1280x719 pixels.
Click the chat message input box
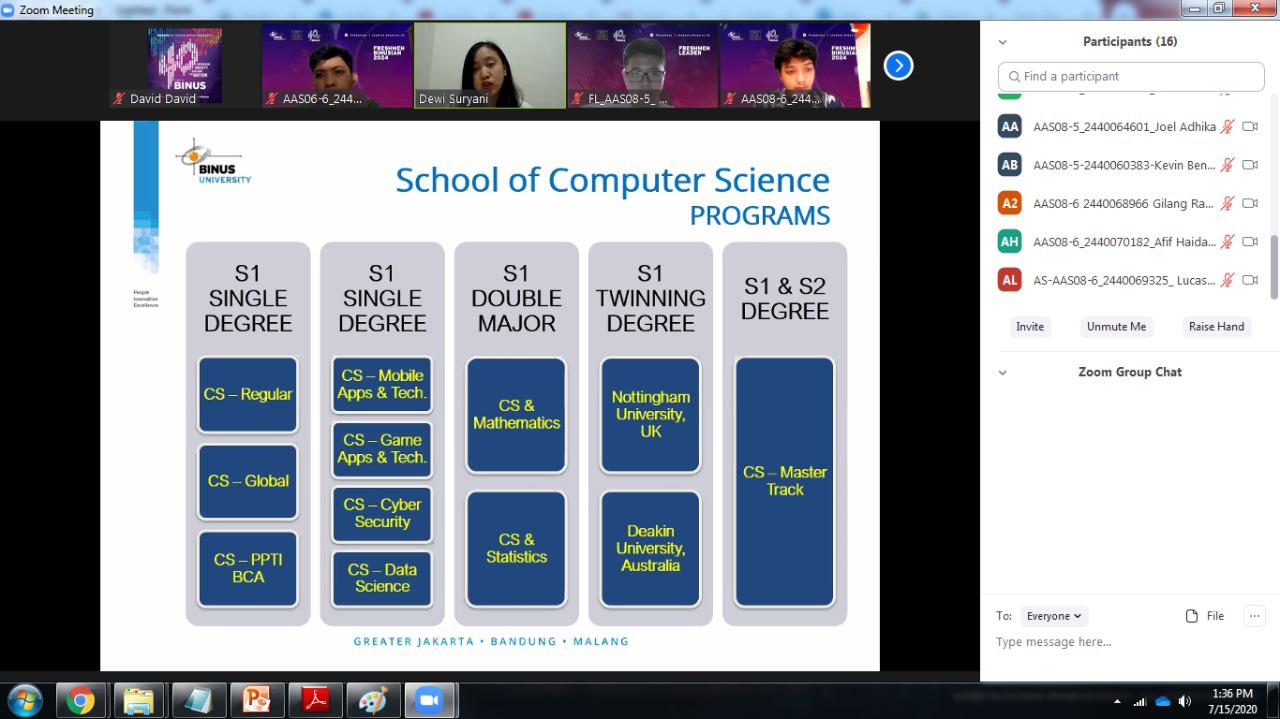coord(1130,642)
